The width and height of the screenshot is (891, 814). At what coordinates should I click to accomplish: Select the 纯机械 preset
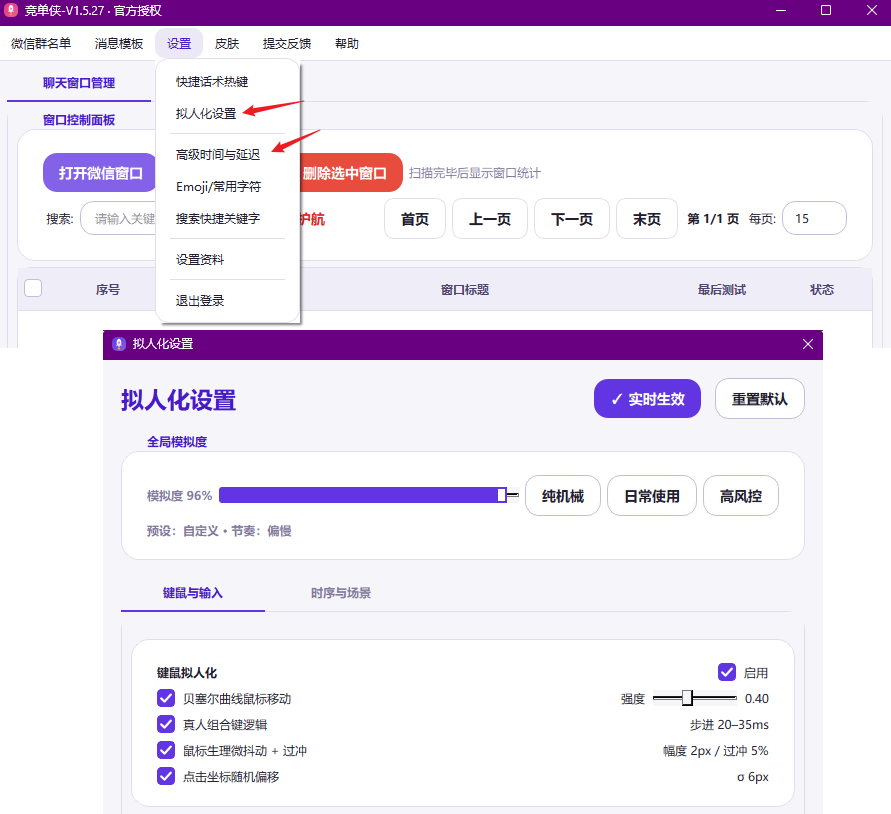pos(563,496)
